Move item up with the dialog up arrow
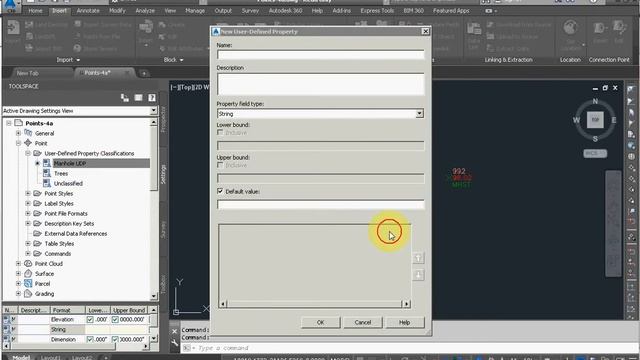The height and width of the screenshot is (360, 640). [418, 258]
